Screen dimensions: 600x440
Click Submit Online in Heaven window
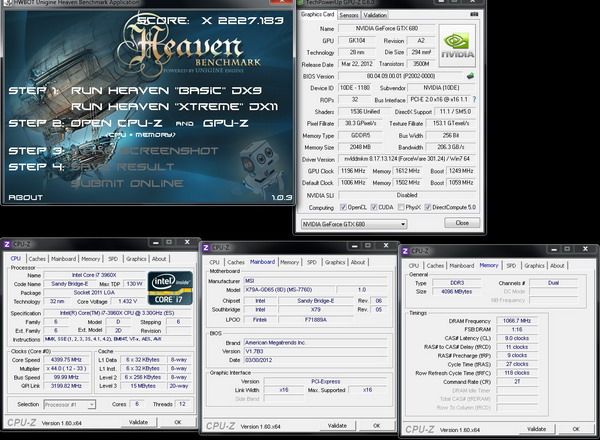point(127,183)
